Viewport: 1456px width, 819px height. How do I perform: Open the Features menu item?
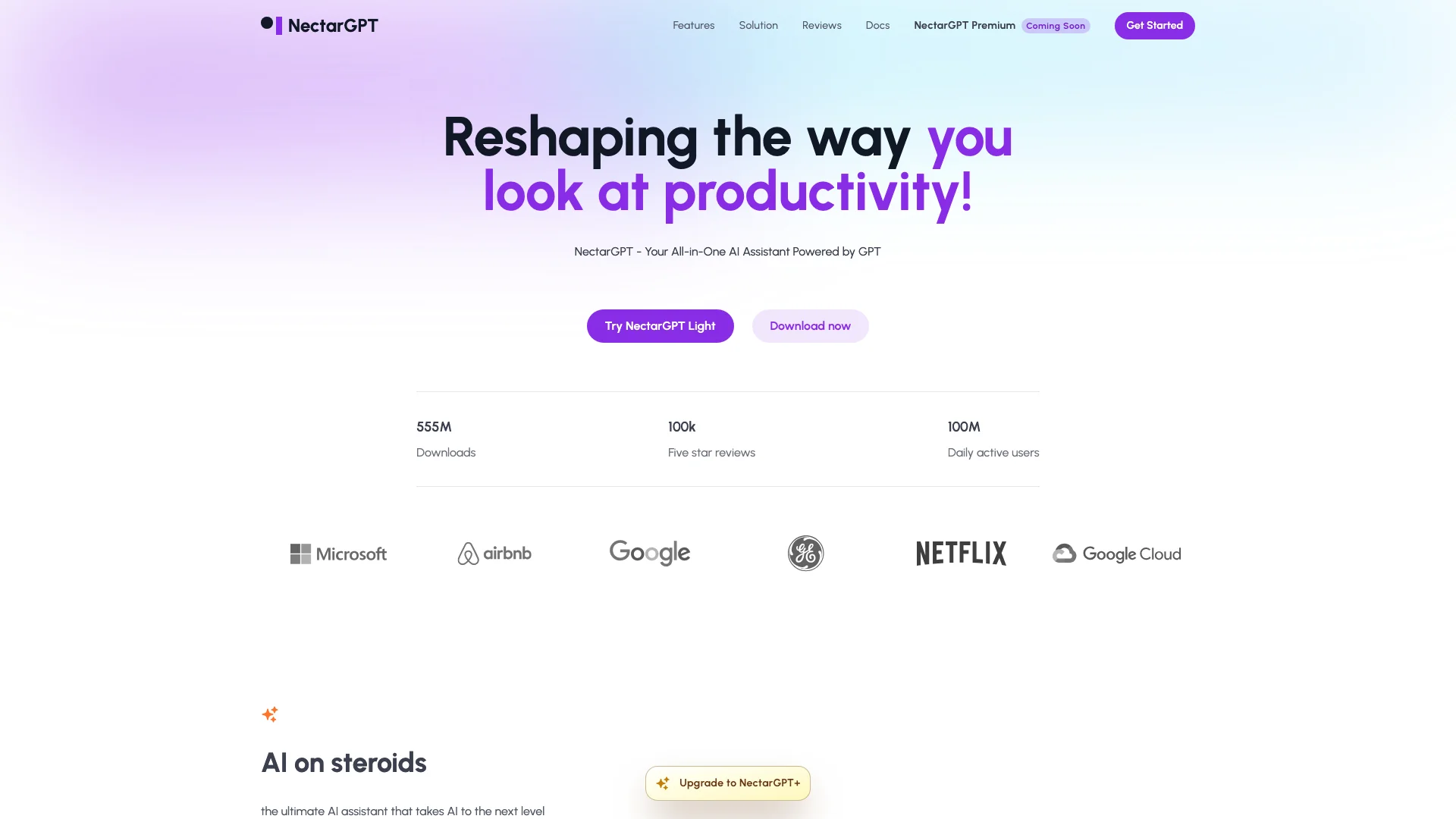coord(693,25)
